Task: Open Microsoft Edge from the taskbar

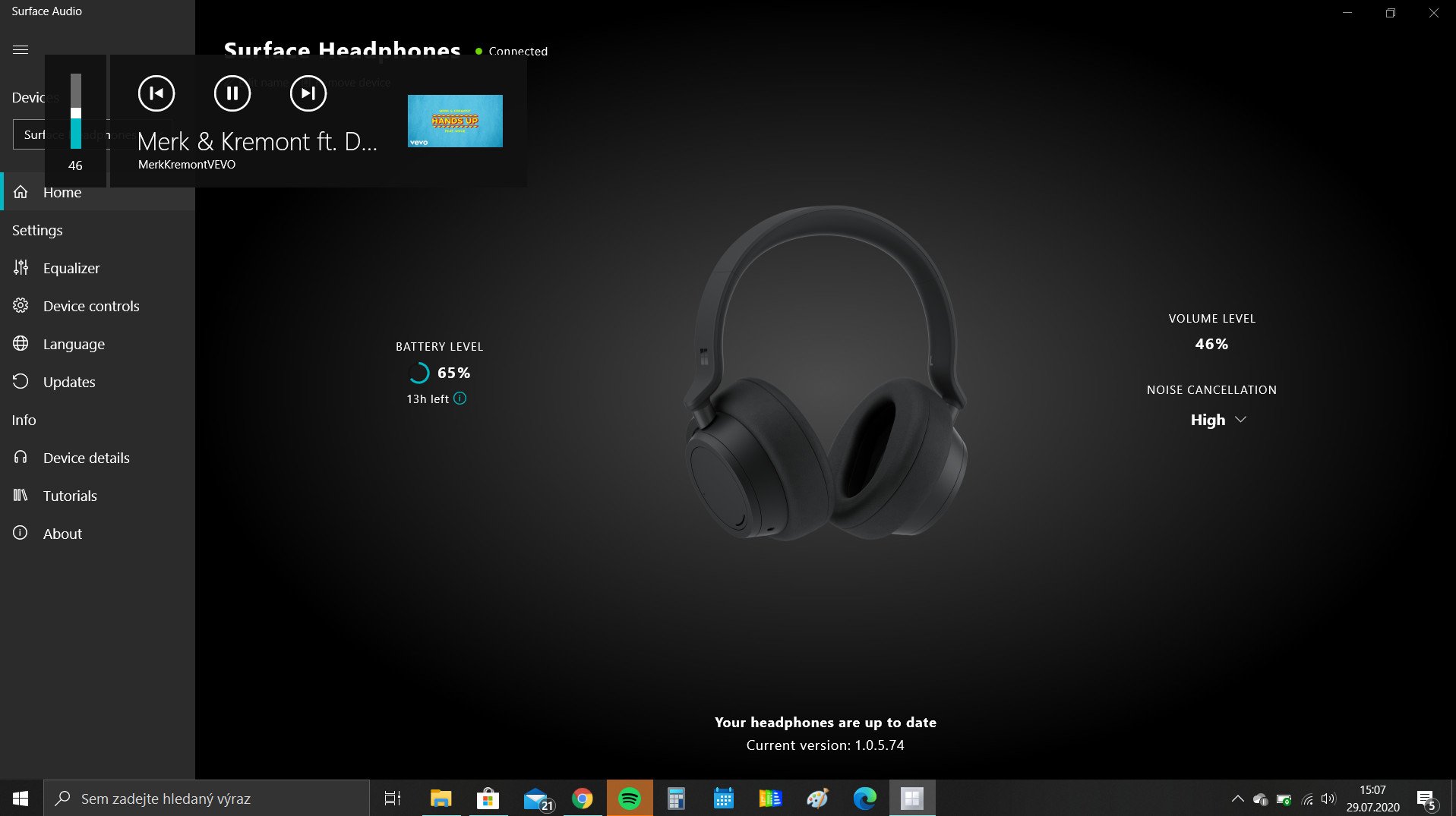Action: (x=864, y=799)
